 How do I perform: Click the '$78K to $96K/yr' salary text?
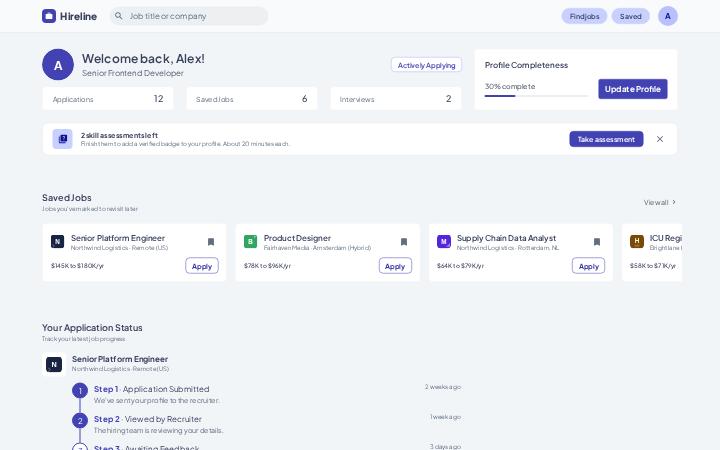coord(267,266)
